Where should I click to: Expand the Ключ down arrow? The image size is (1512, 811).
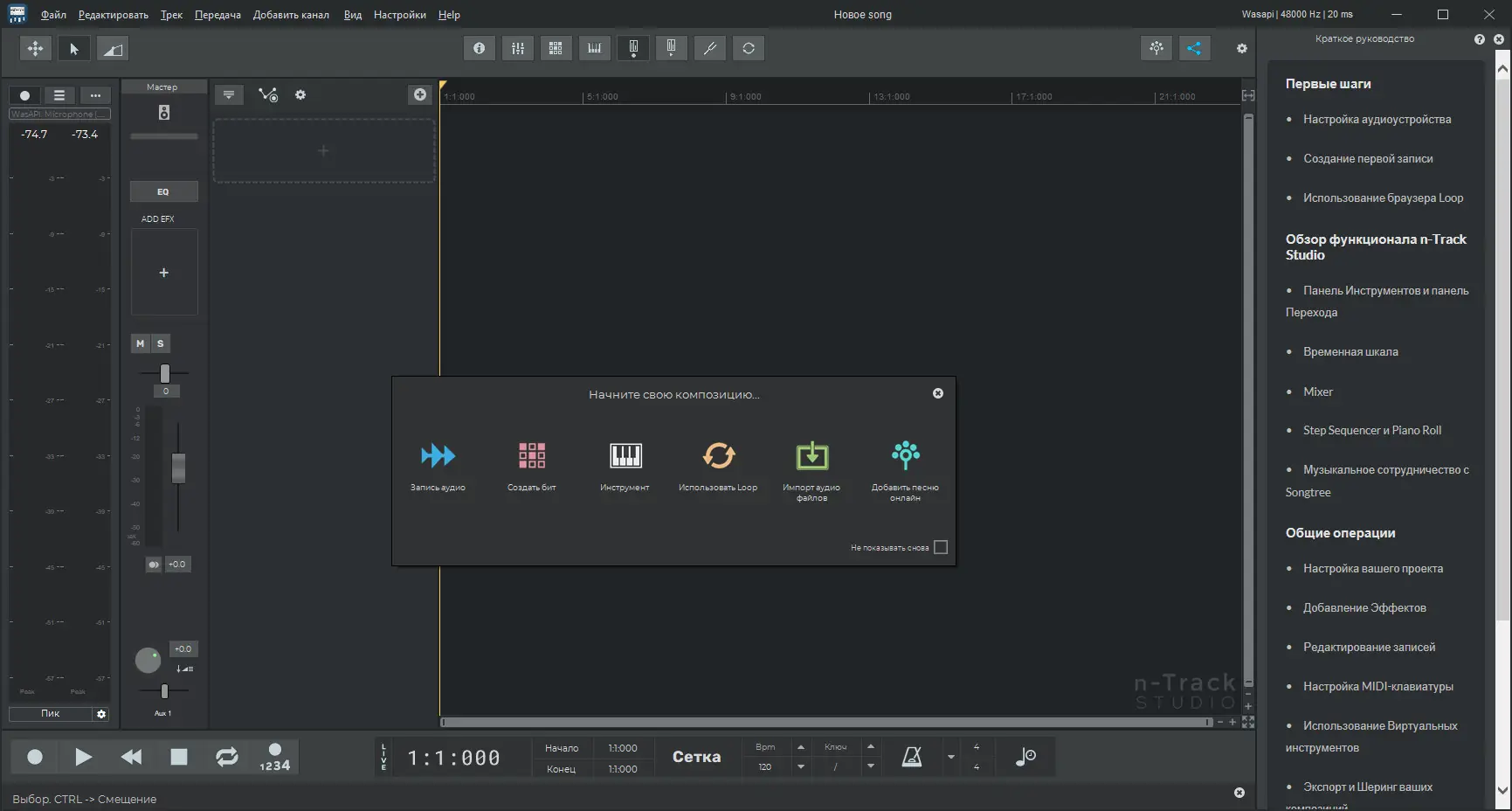(x=871, y=766)
